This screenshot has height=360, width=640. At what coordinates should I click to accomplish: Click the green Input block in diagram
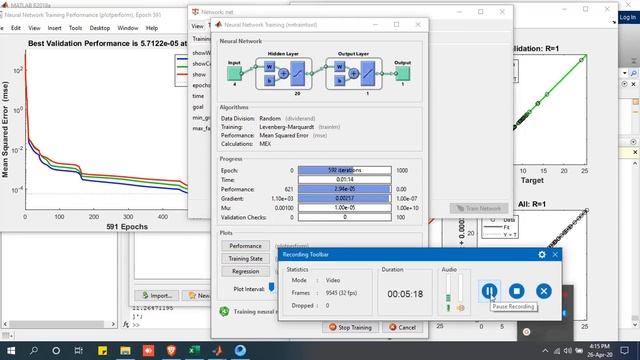click(x=234, y=73)
